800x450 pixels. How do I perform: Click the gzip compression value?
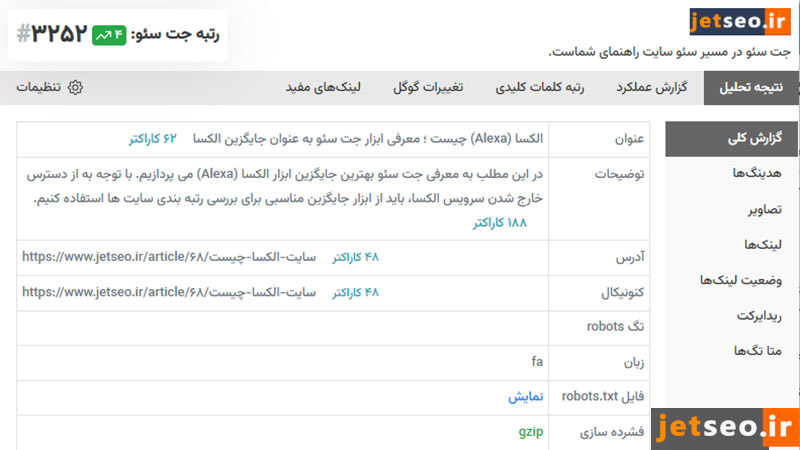(x=531, y=432)
